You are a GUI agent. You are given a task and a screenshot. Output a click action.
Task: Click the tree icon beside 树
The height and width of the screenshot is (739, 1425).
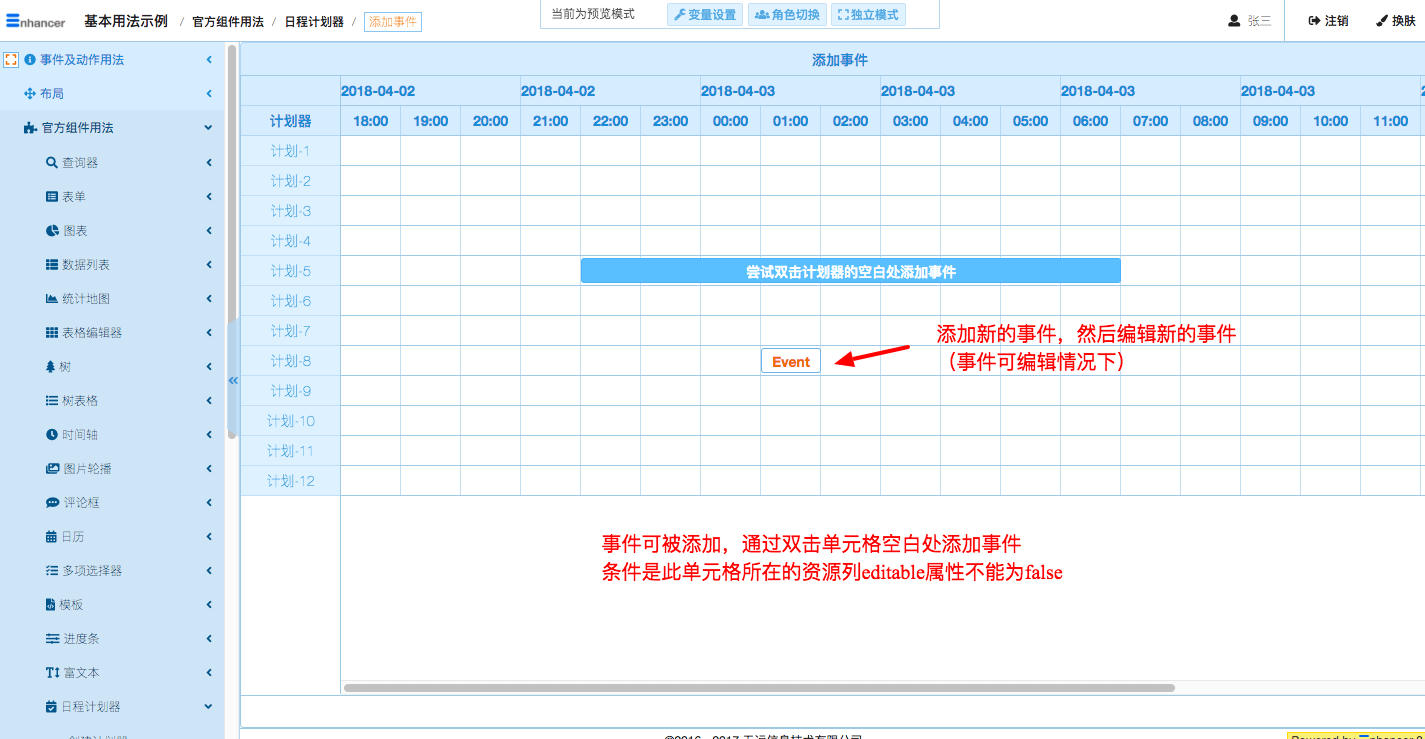tap(52, 367)
